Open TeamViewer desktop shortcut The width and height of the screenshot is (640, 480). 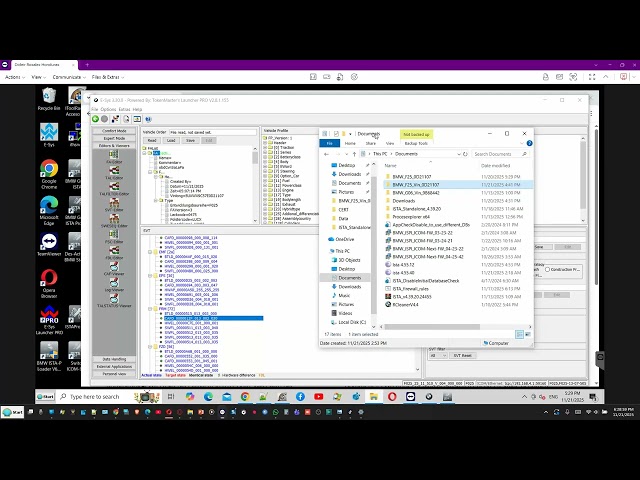[49, 244]
